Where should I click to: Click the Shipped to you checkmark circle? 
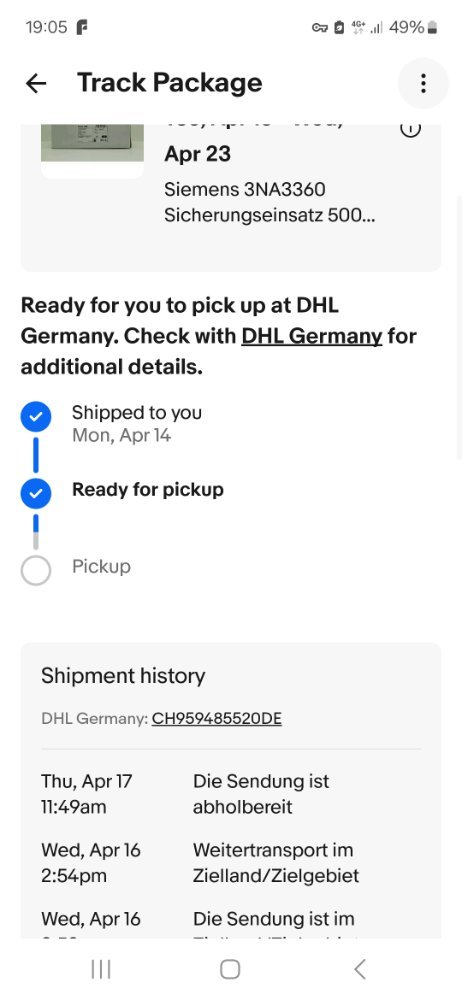[x=36, y=417]
